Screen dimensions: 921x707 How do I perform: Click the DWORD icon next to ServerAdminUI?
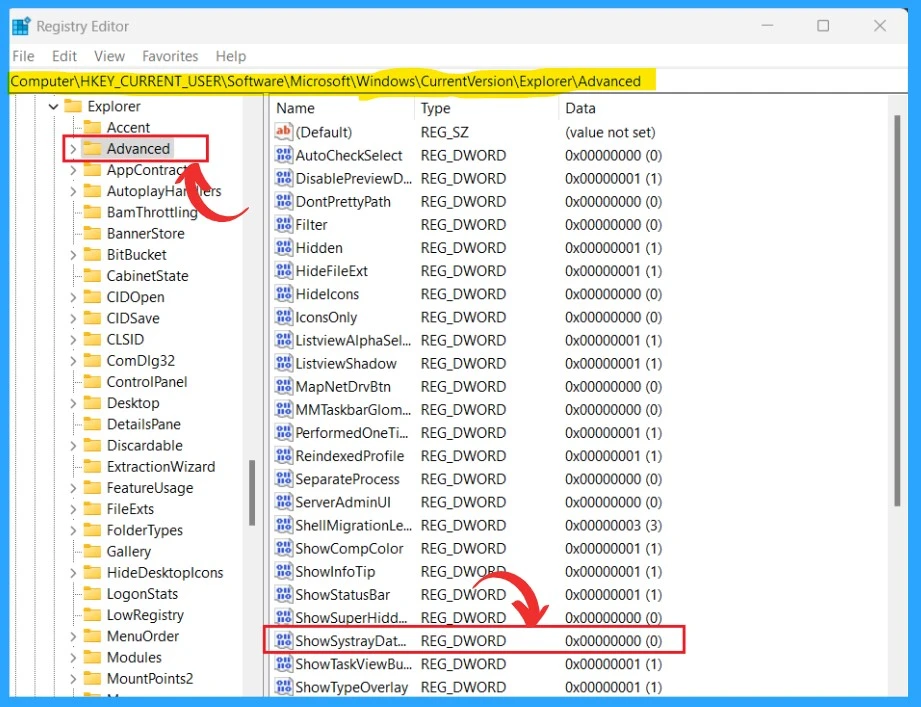point(284,502)
